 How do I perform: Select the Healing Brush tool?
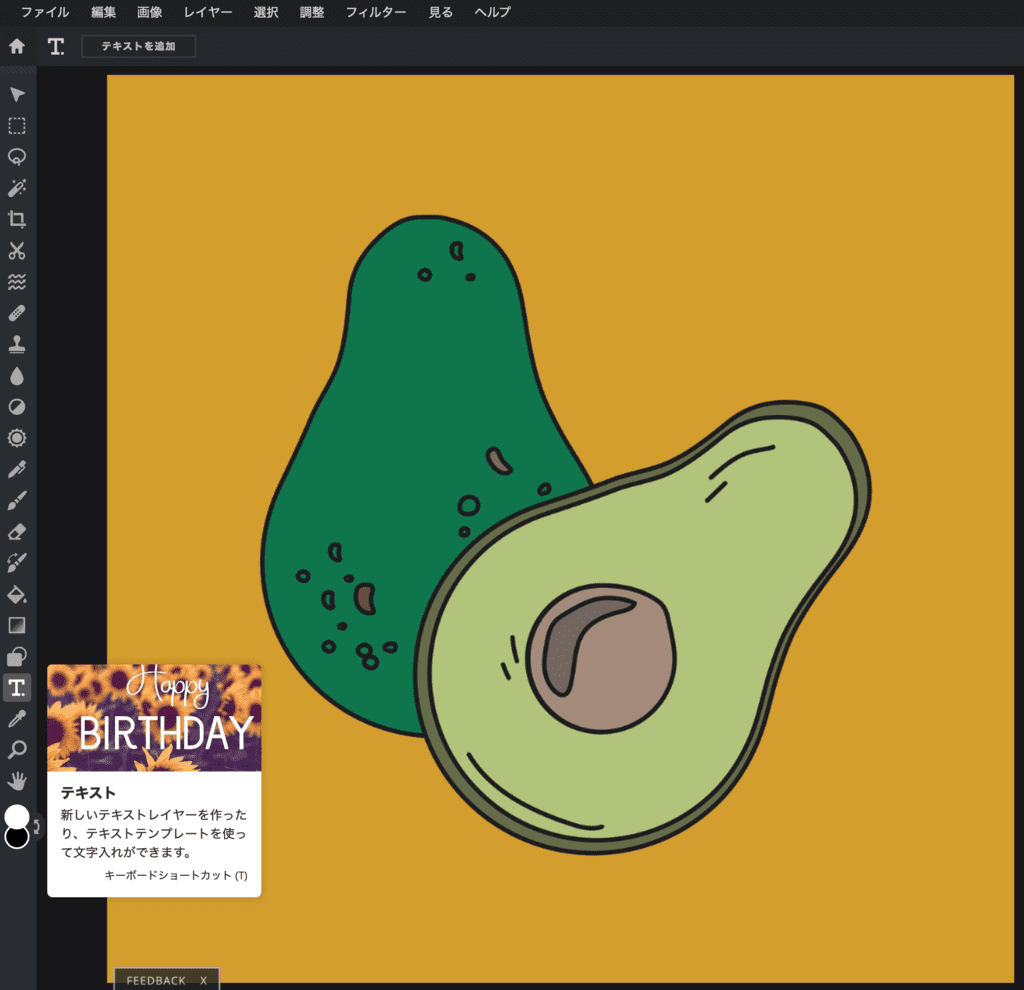point(17,312)
